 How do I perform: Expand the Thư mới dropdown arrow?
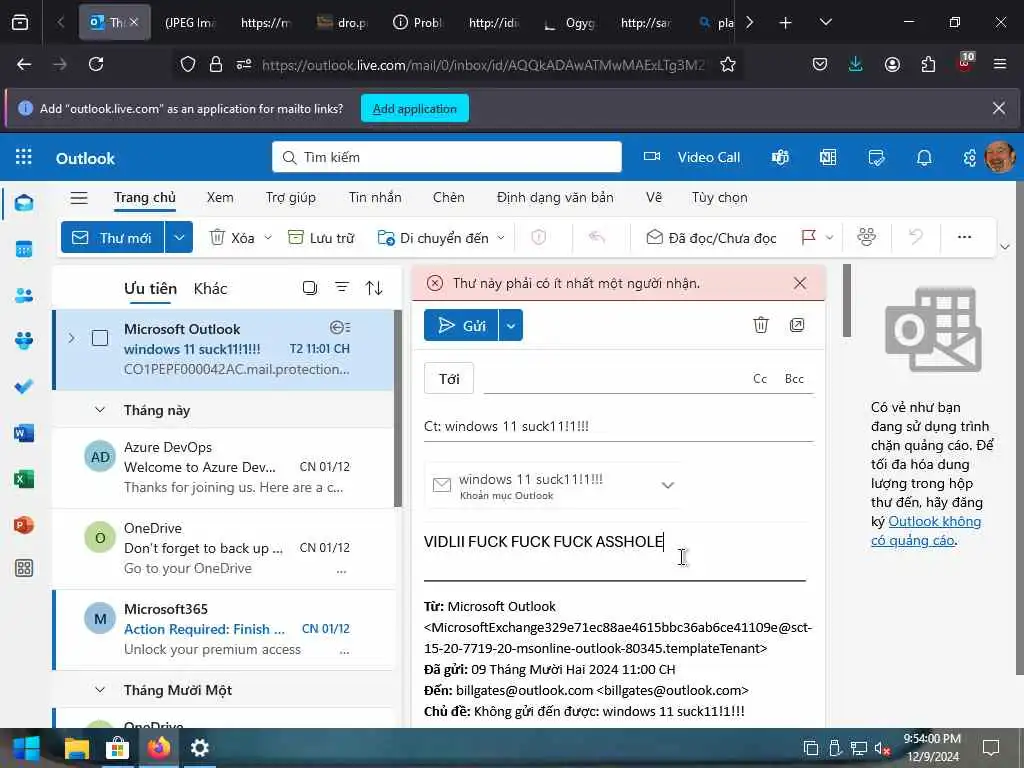(179, 237)
